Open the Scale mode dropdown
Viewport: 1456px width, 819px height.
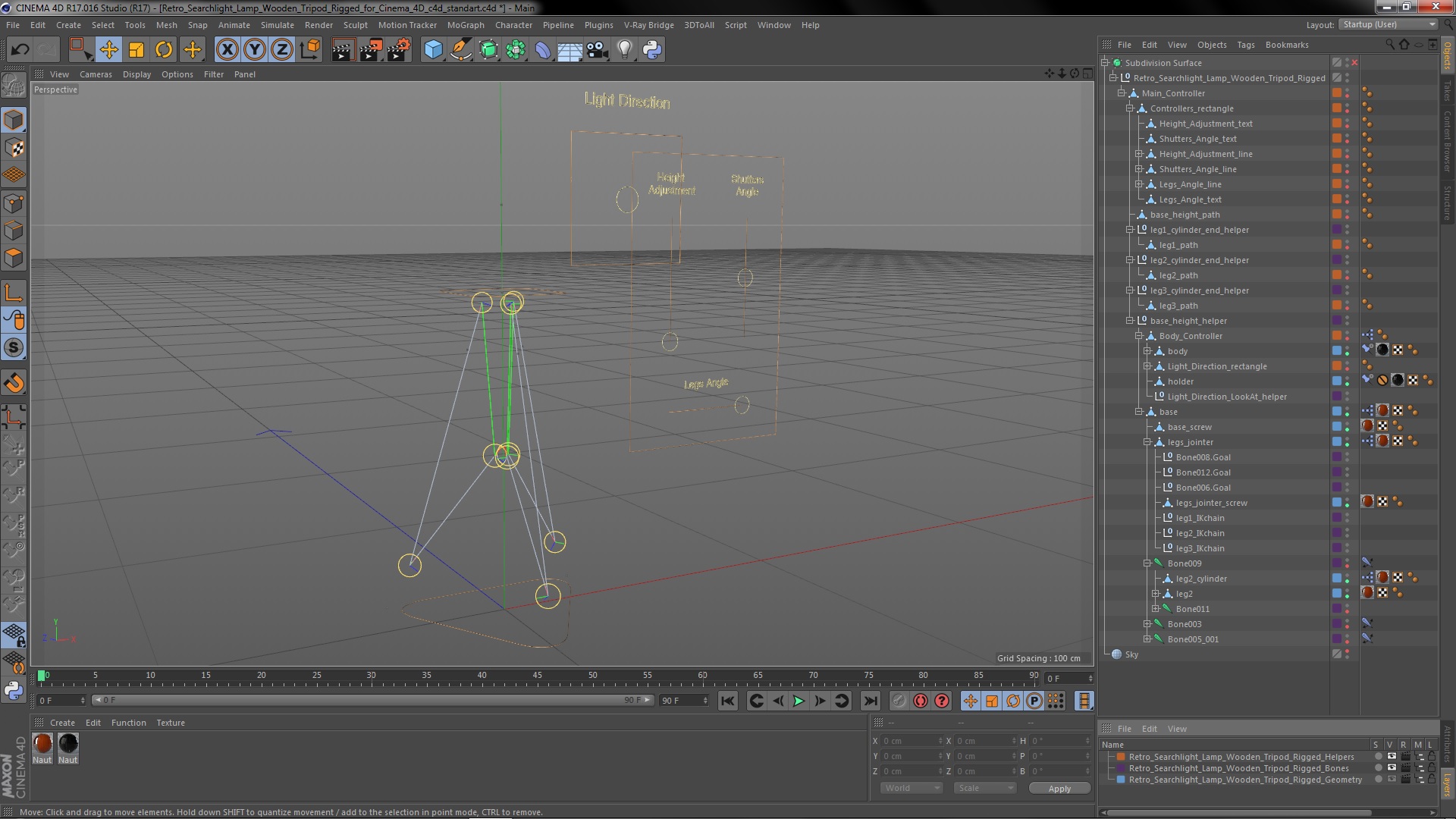tap(984, 788)
